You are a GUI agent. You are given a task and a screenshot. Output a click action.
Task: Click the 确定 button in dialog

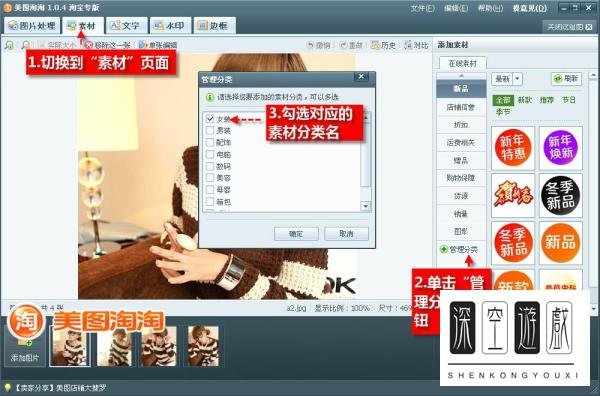point(296,234)
